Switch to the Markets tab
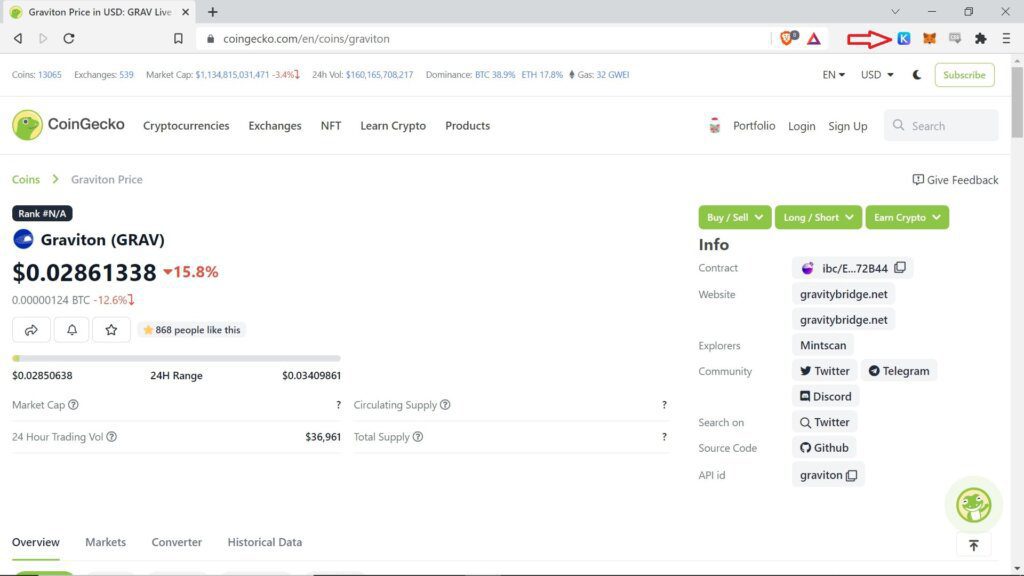Image resolution: width=1024 pixels, height=576 pixels. 105,542
